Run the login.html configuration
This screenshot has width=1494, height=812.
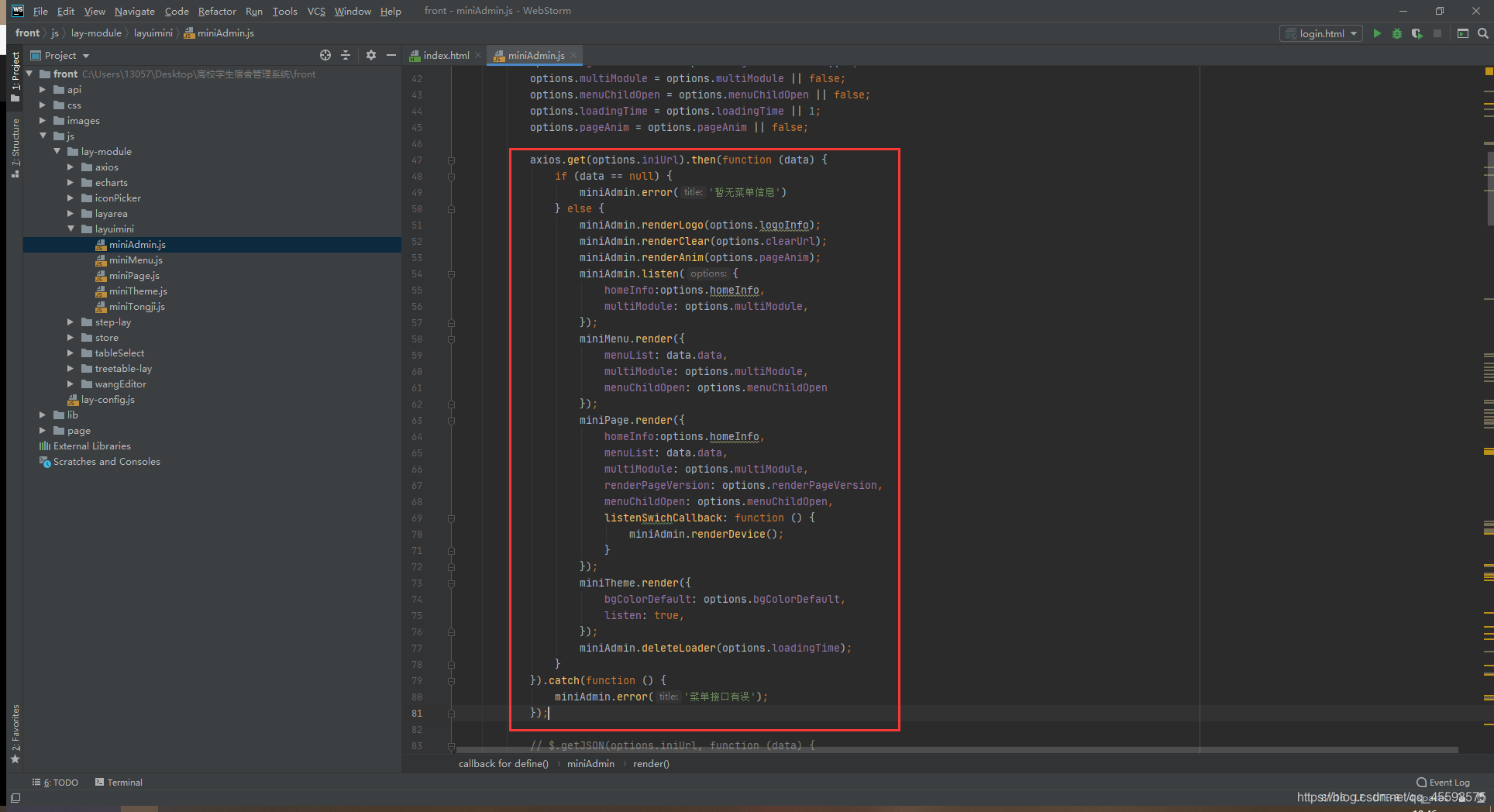click(1377, 33)
